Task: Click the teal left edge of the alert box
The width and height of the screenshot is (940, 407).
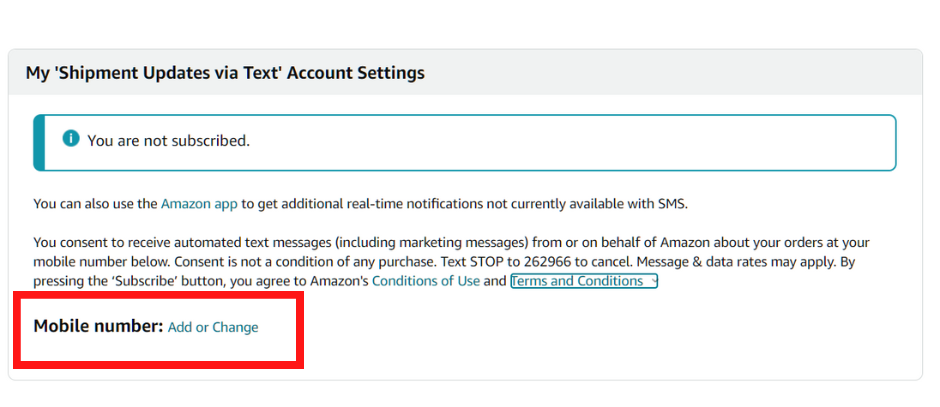Action: tap(38, 142)
